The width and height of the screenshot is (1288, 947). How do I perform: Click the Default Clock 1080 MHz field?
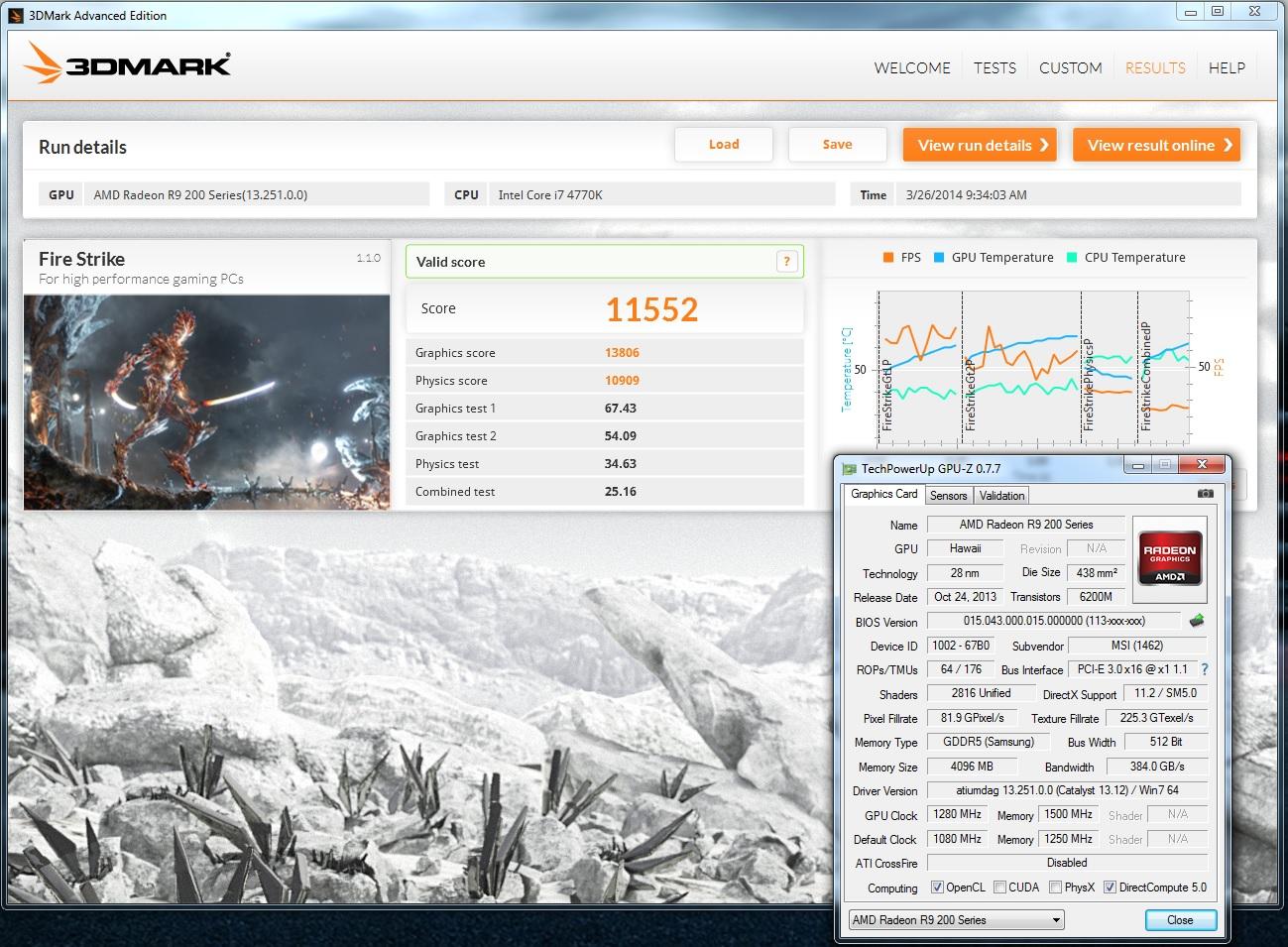click(958, 839)
